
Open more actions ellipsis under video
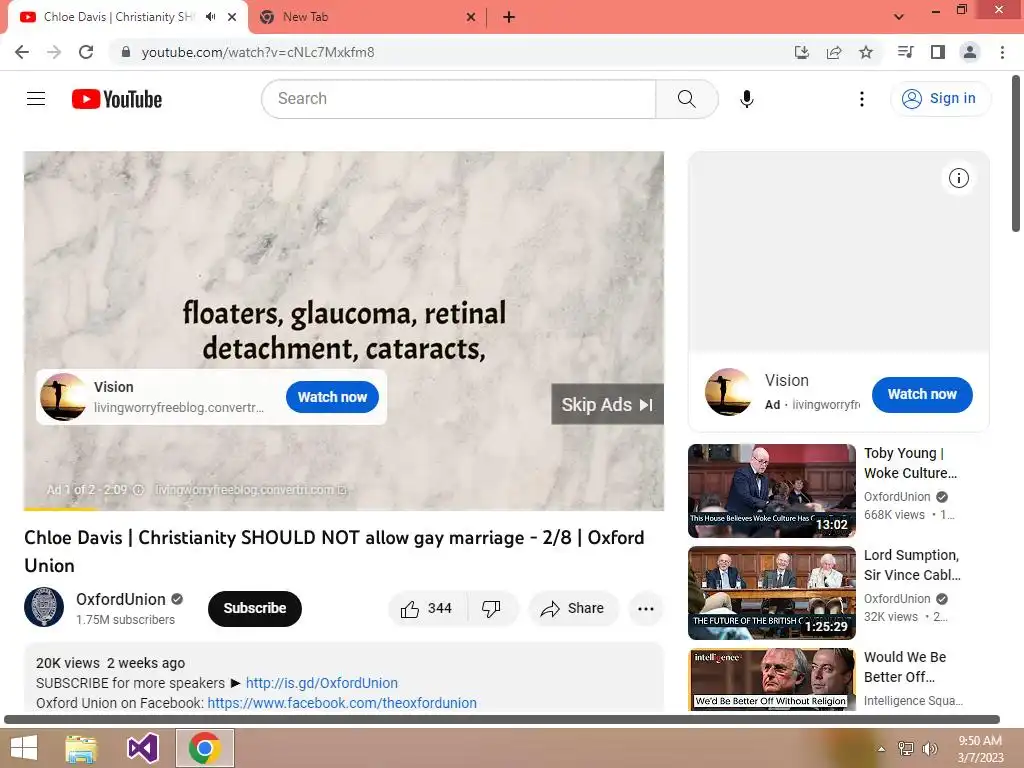pyautogui.click(x=645, y=609)
